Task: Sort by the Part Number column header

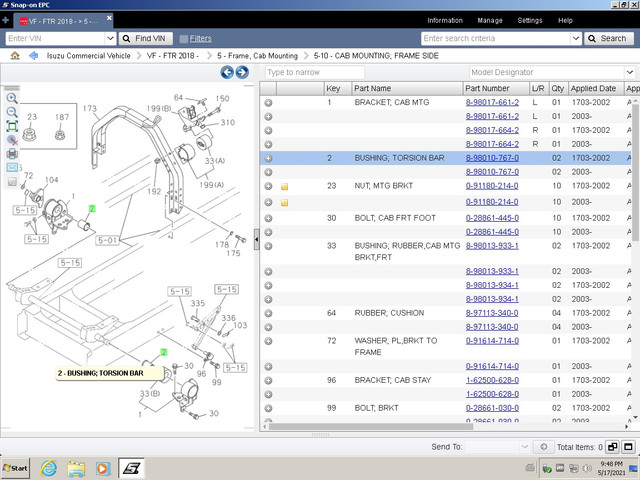Action: (x=496, y=88)
